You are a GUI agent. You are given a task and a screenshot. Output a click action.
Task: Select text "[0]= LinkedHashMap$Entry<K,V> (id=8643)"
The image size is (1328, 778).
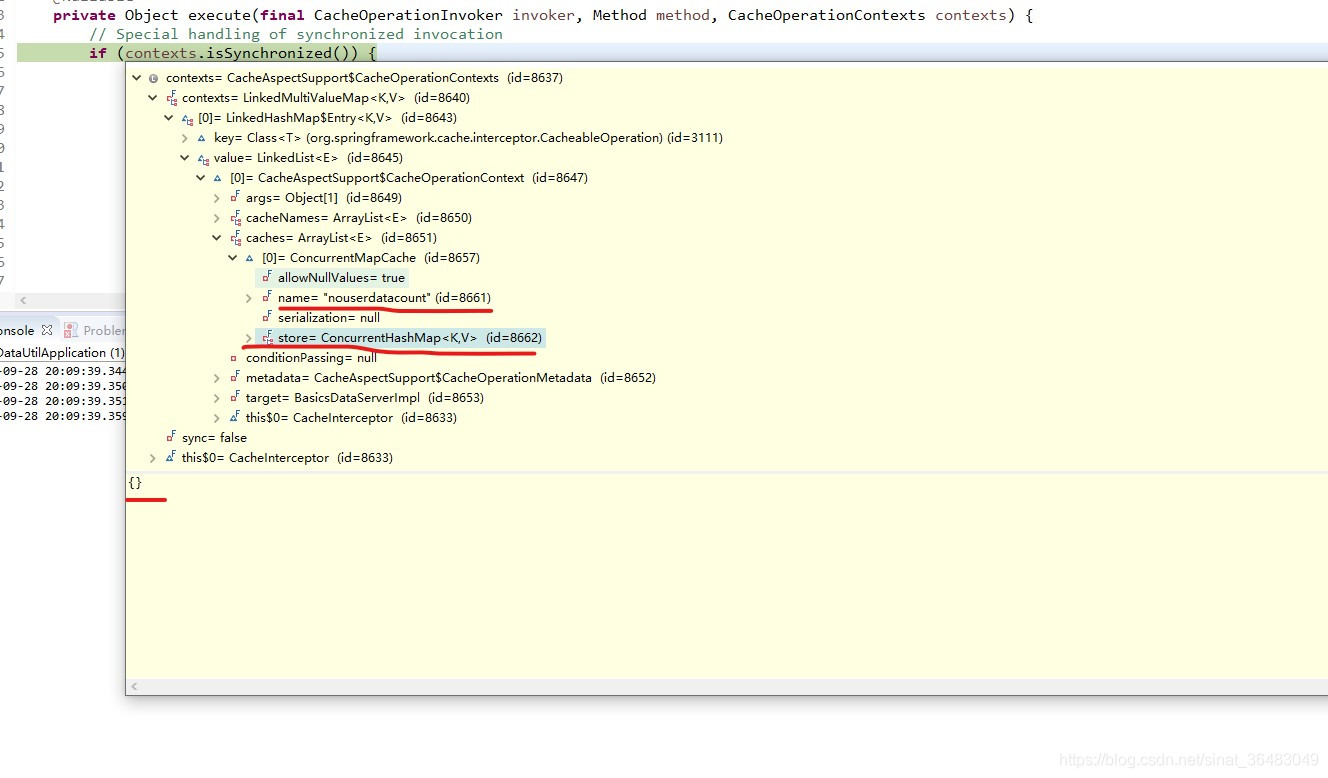click(x=327, y=118)
